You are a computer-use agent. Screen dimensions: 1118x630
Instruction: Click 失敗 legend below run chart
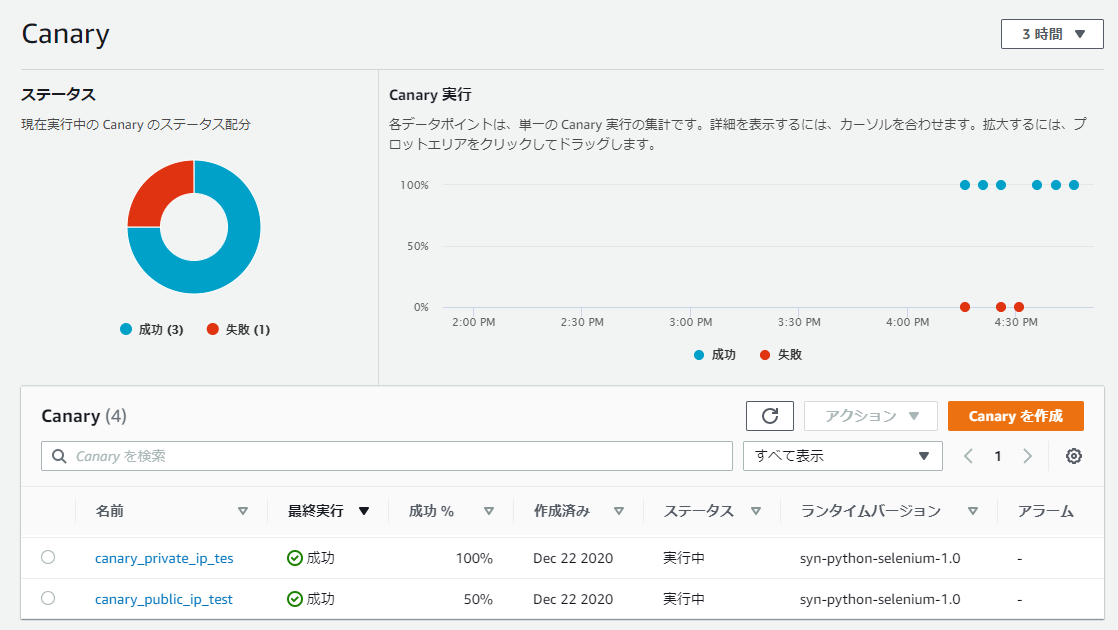(x=781, y=355)
